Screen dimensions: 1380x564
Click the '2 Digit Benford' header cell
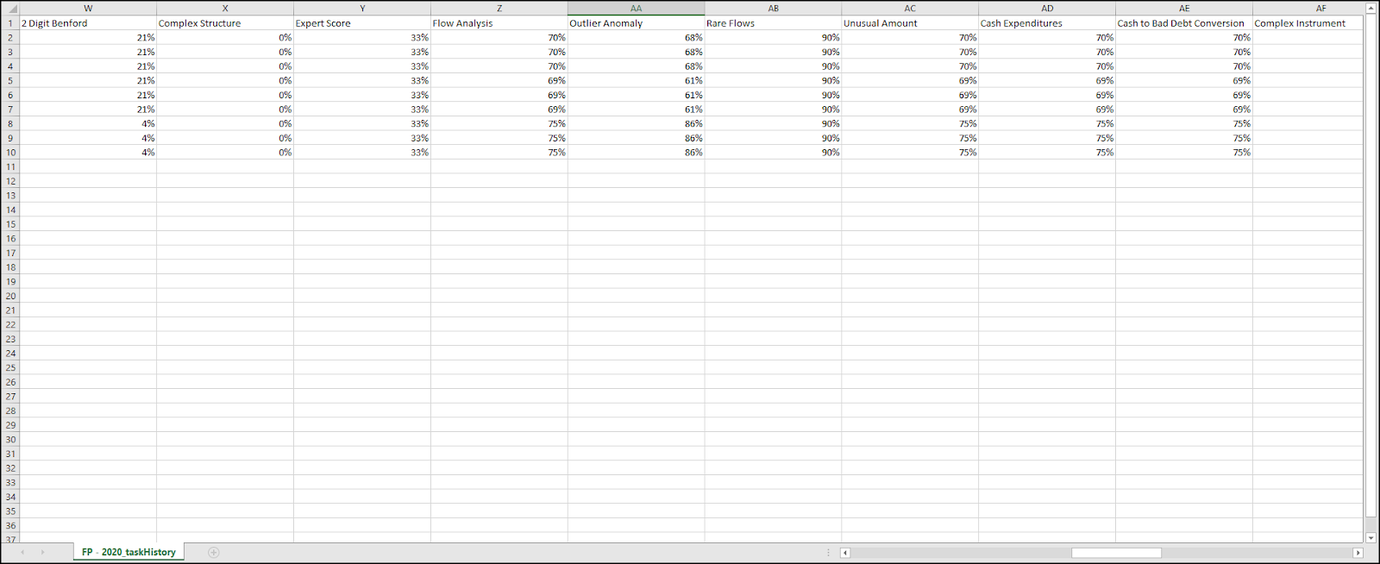click(88, 23)
